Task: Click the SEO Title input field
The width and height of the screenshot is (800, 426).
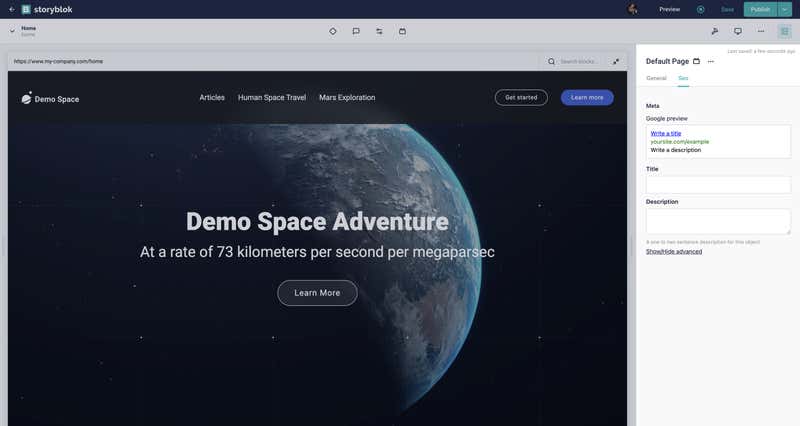Action: [x=718, y=185]
